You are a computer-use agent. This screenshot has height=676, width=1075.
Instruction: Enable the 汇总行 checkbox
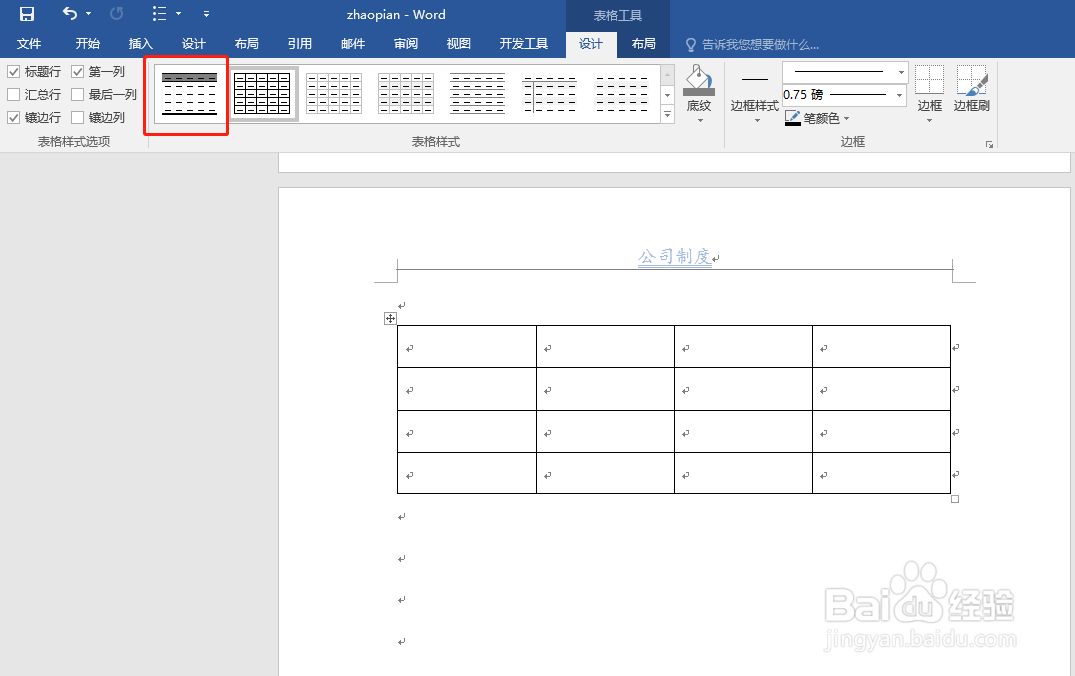tap(14, 94)
